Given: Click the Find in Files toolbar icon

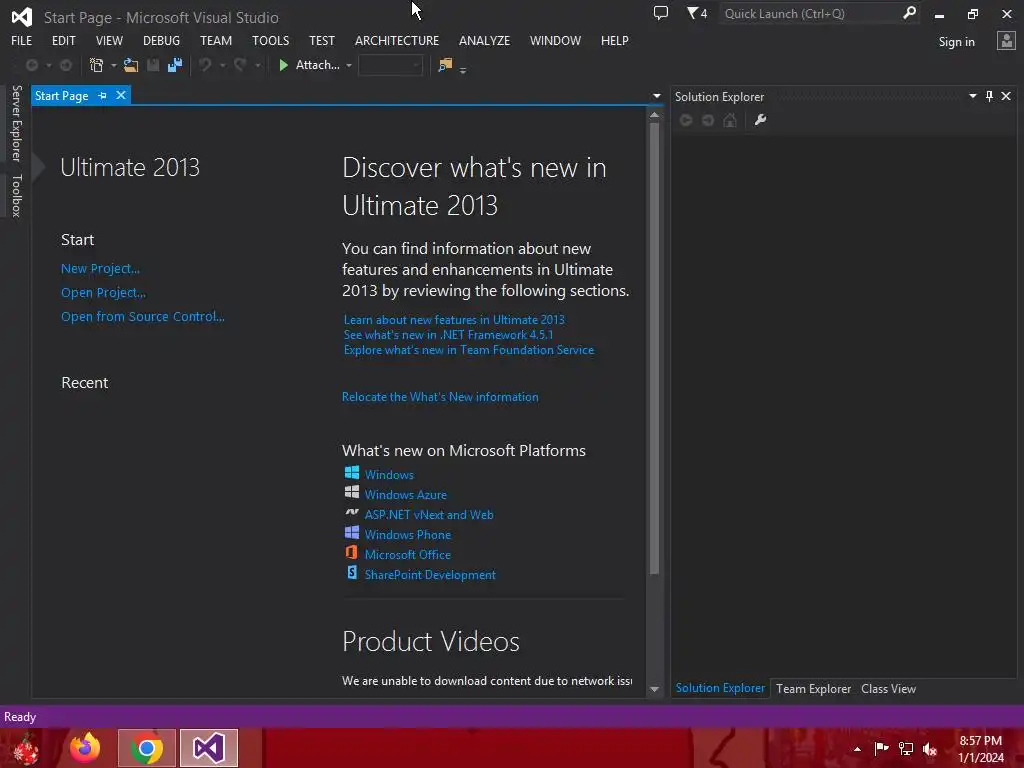Looking at the screenshot, I should pyautogui.click(x=445, y=65).
